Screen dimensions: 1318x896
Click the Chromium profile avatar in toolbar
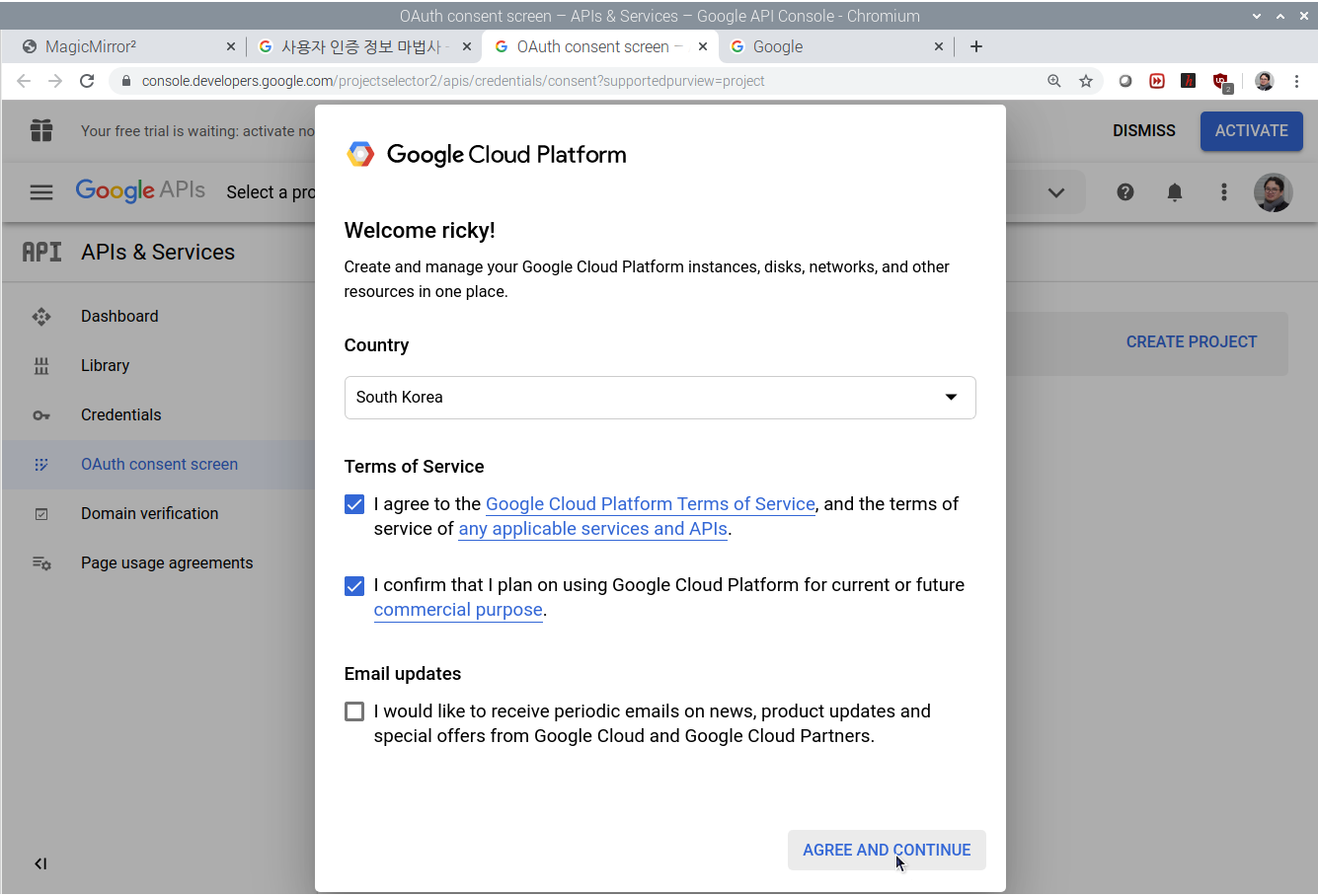point(1265,81)
